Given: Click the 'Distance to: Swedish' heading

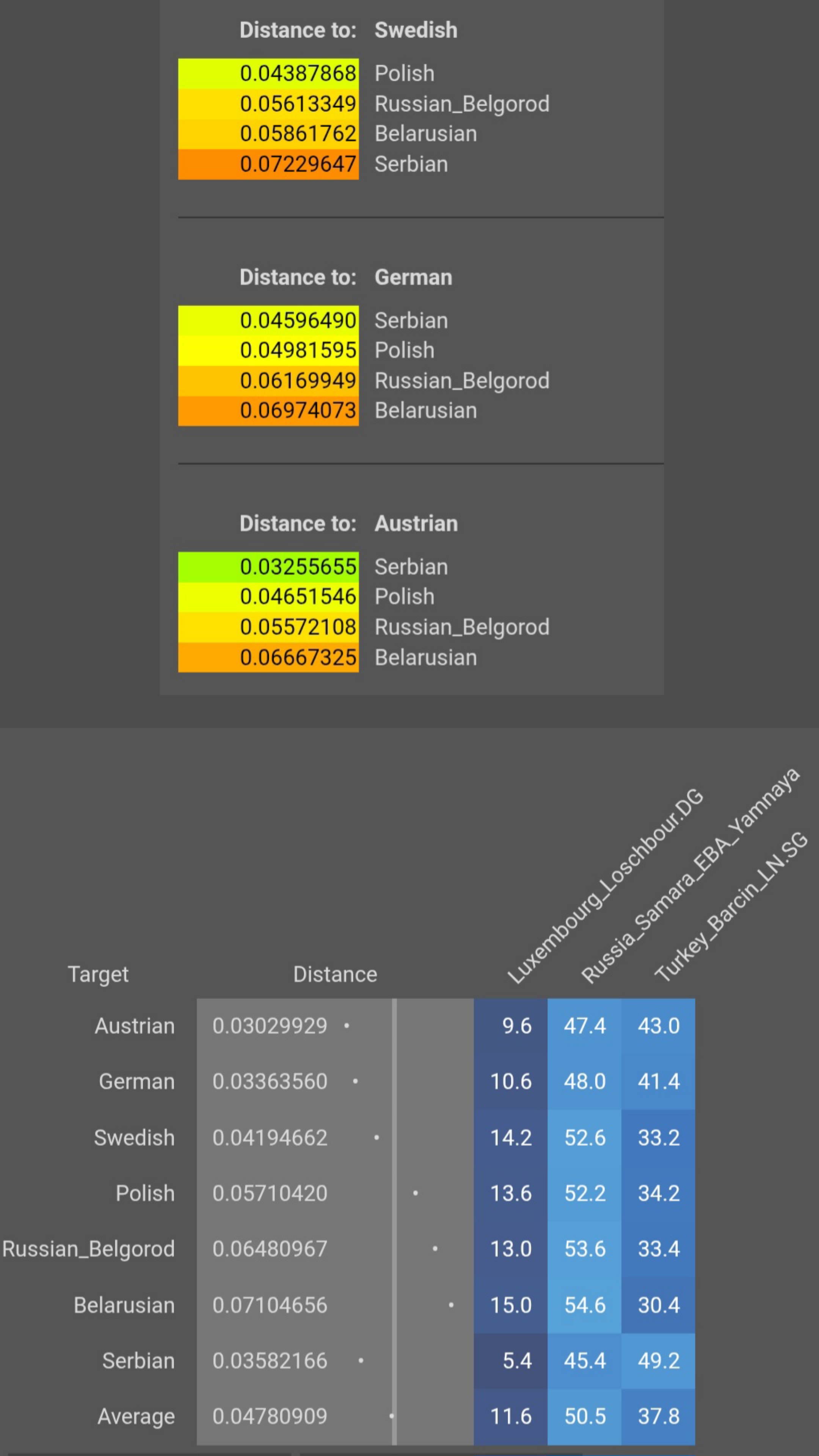Looking at the screenshot, I should coord(348,30).
